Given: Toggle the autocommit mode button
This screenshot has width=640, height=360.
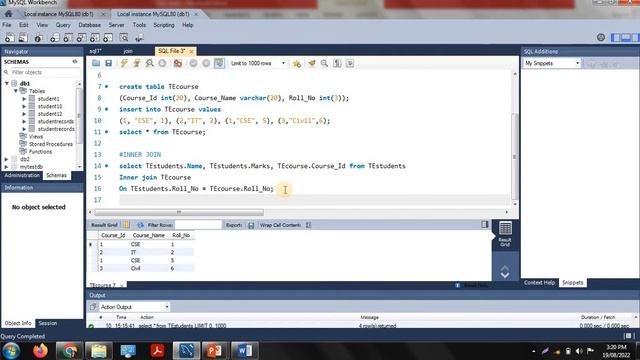Looking at the screenshot, I should [219, 63].
